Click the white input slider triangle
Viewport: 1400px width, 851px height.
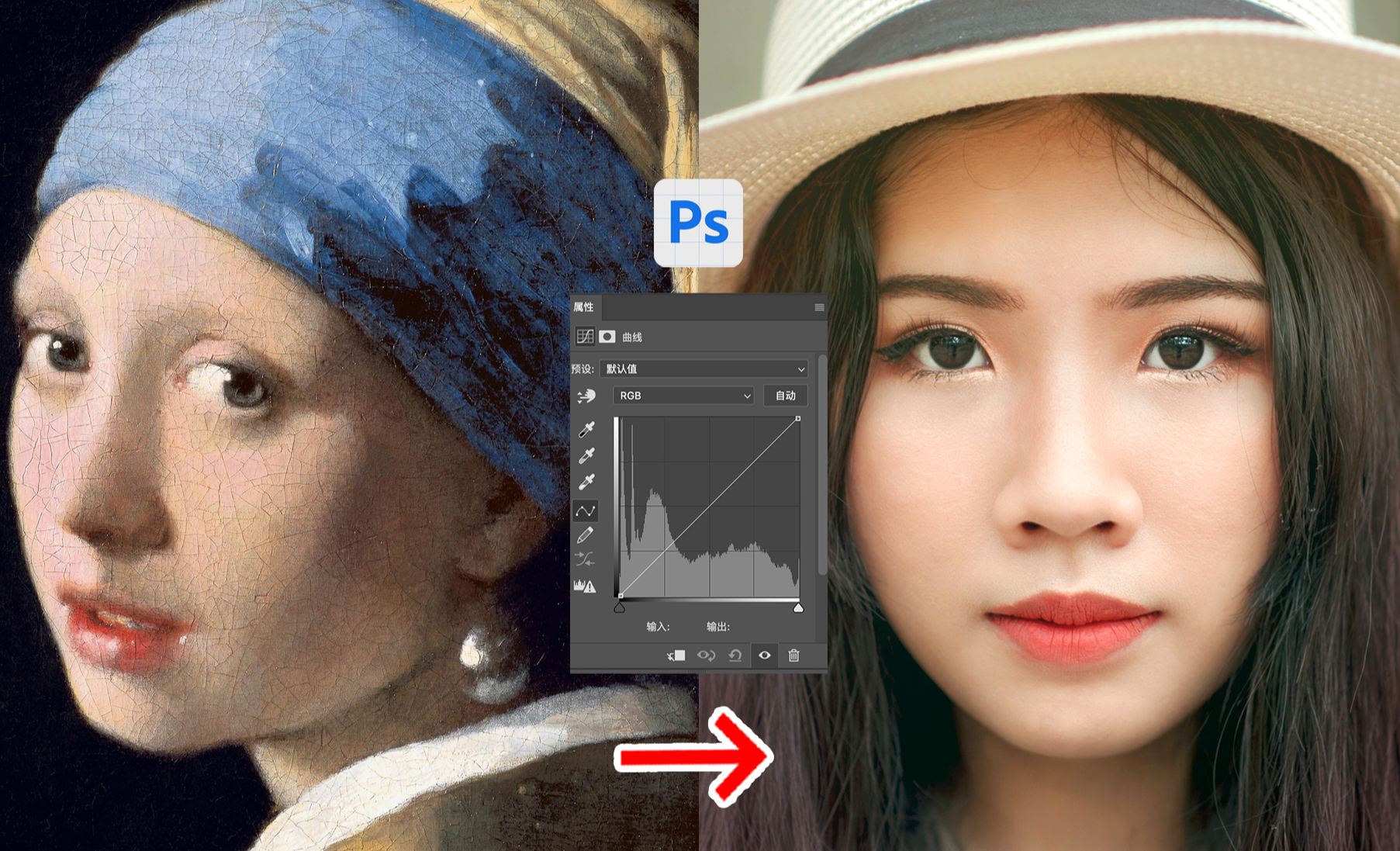[798, 607]
